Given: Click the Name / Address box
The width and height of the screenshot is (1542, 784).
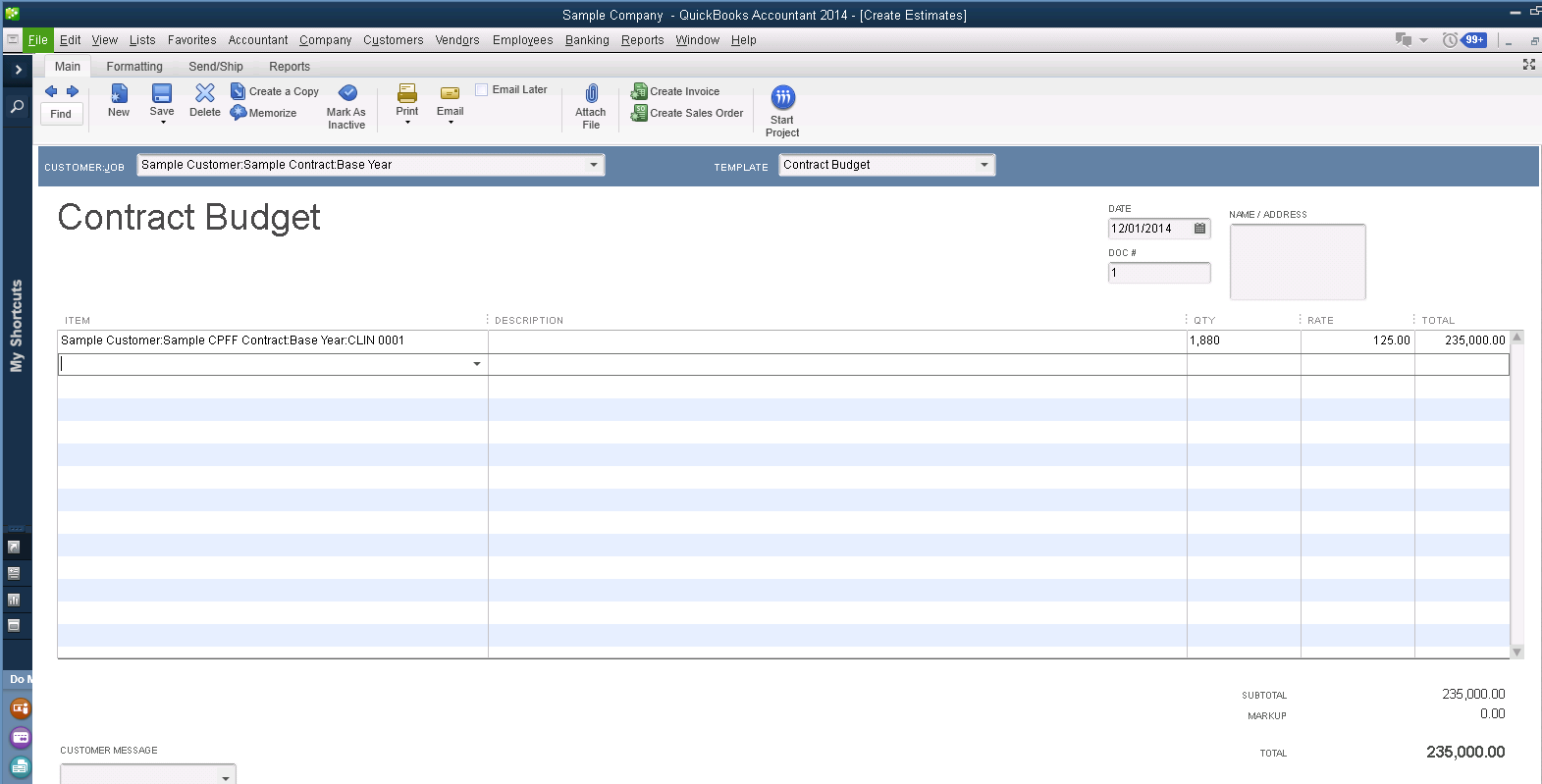Looking at the screenshot, I should [1298, 262].
